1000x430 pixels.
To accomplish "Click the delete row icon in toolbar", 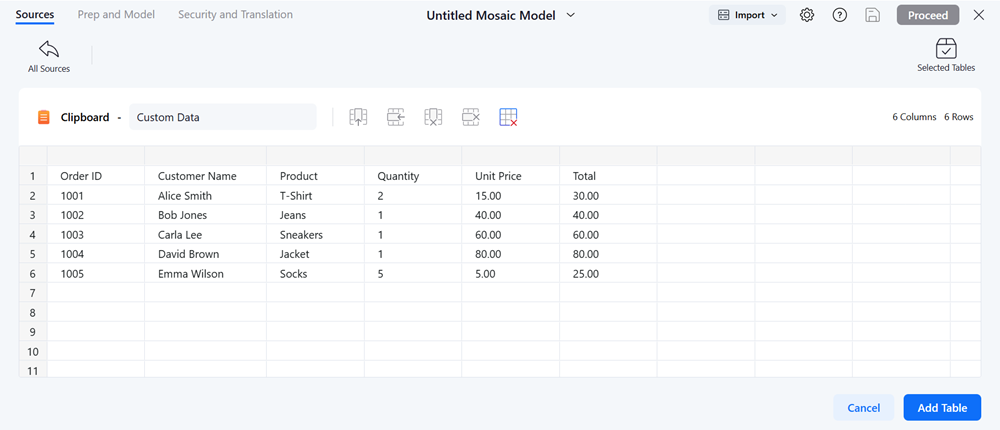I will [x=471, y=117].
